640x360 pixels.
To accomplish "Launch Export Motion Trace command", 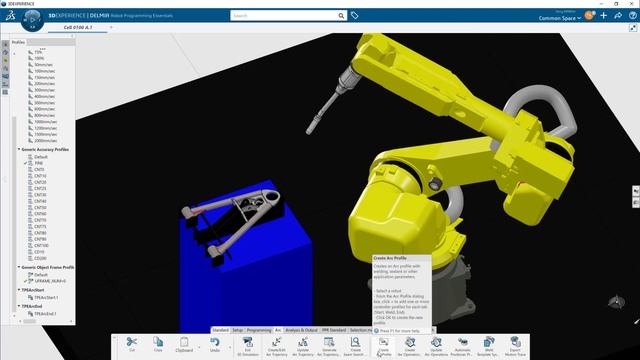I will [x=515, y=346].
